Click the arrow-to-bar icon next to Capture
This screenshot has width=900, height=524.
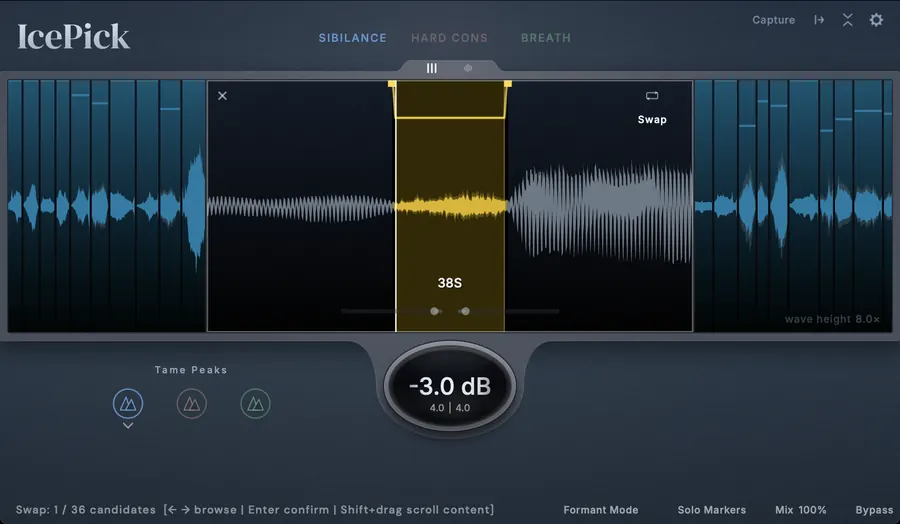click(x=819, y=20)
